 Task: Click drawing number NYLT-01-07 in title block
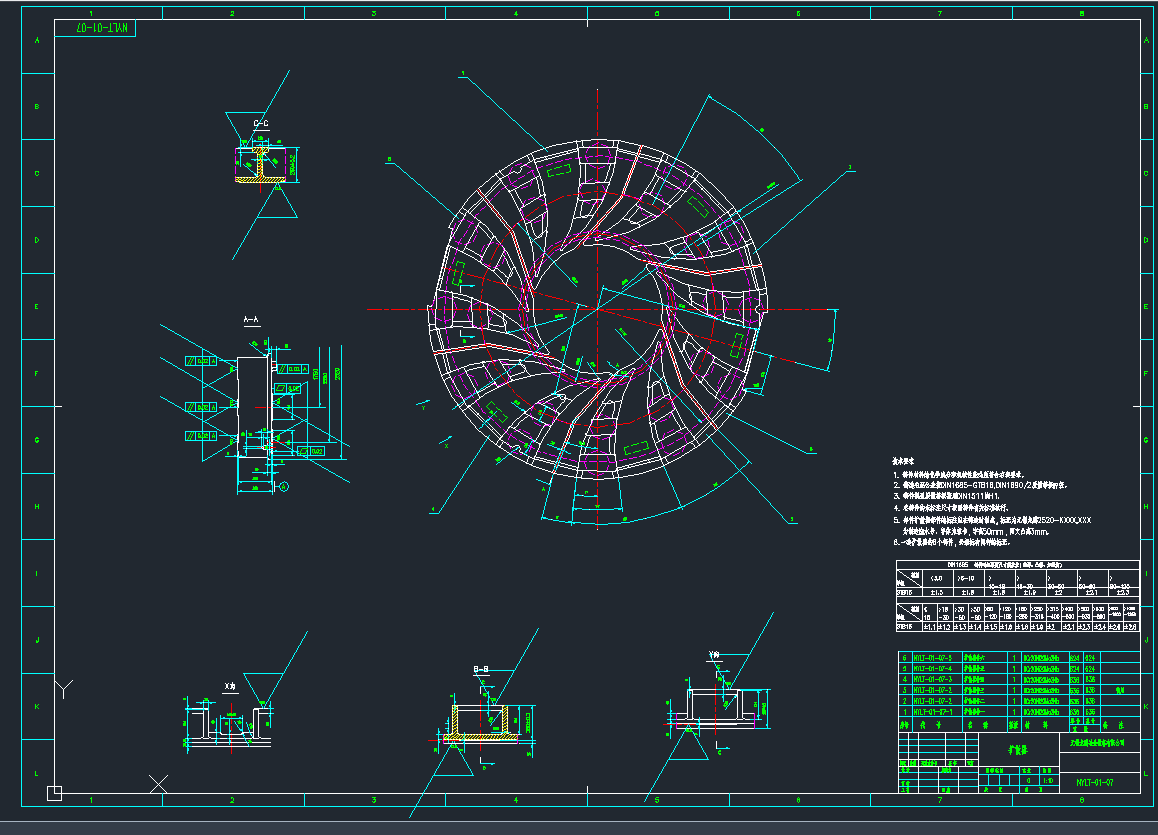coord(1094,782)
